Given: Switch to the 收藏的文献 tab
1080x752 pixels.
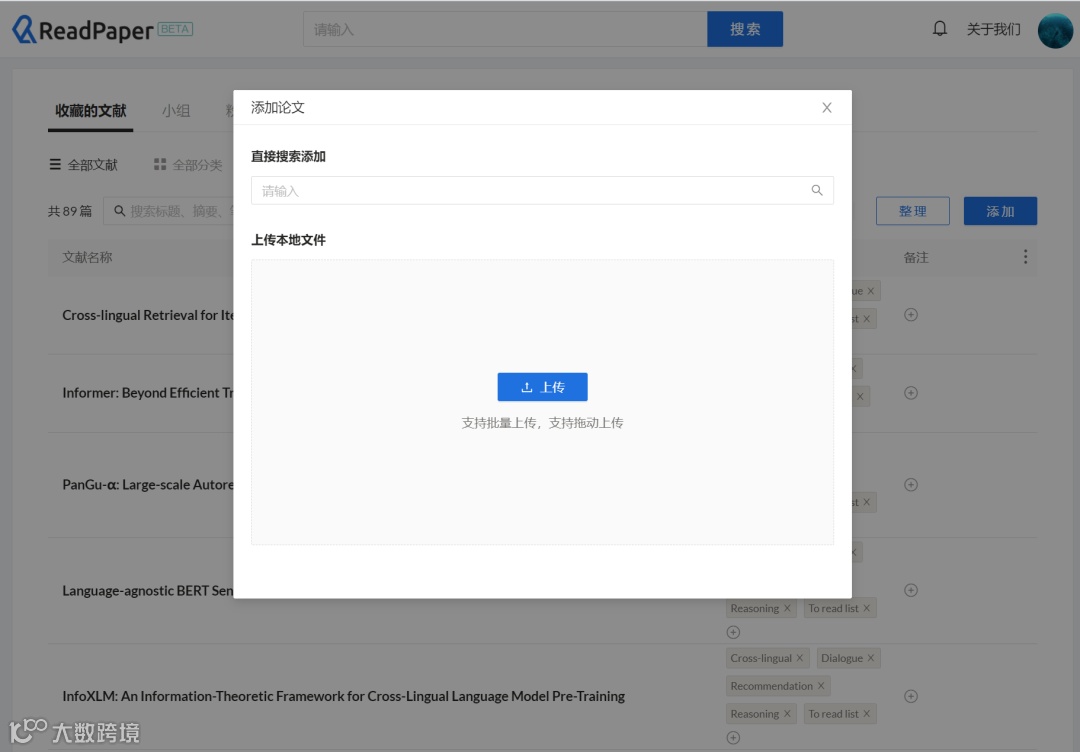Looking at the screenshot, I should [x=90, y=111].
